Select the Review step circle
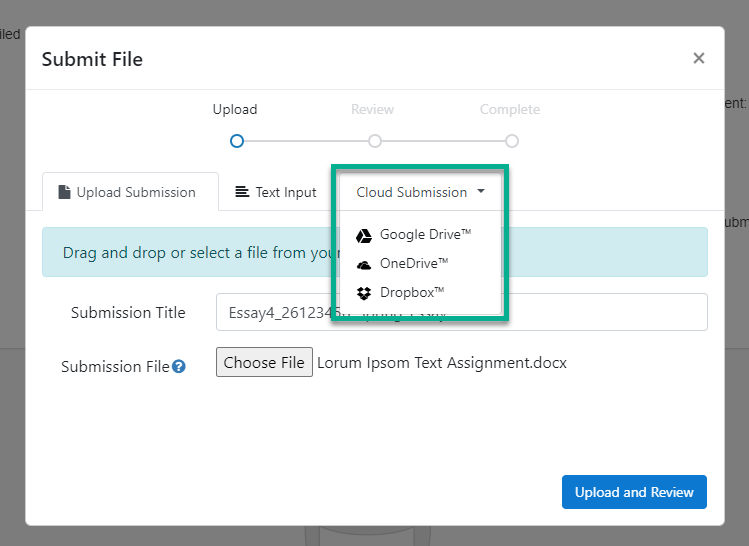Viewport: 749px width, 546px height. click(374, 141)
